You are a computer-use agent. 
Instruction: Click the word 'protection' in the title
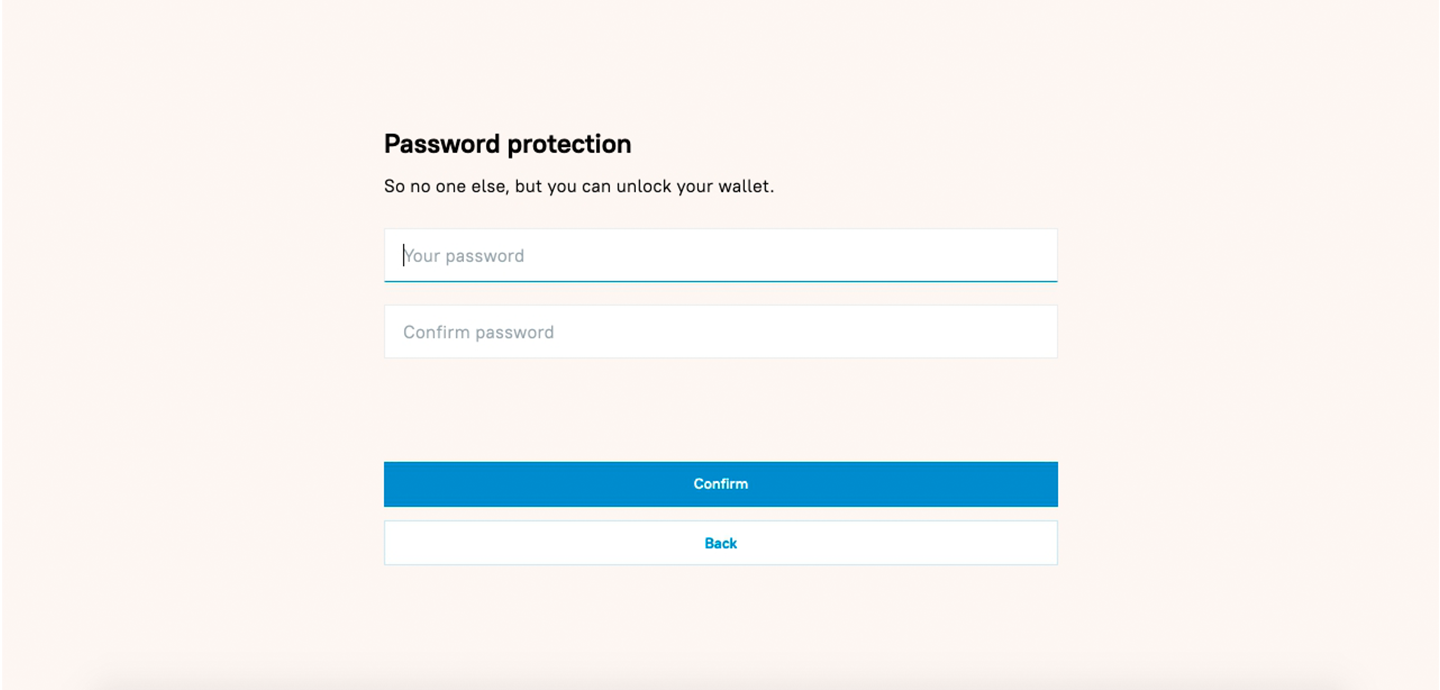coord(569,145)
